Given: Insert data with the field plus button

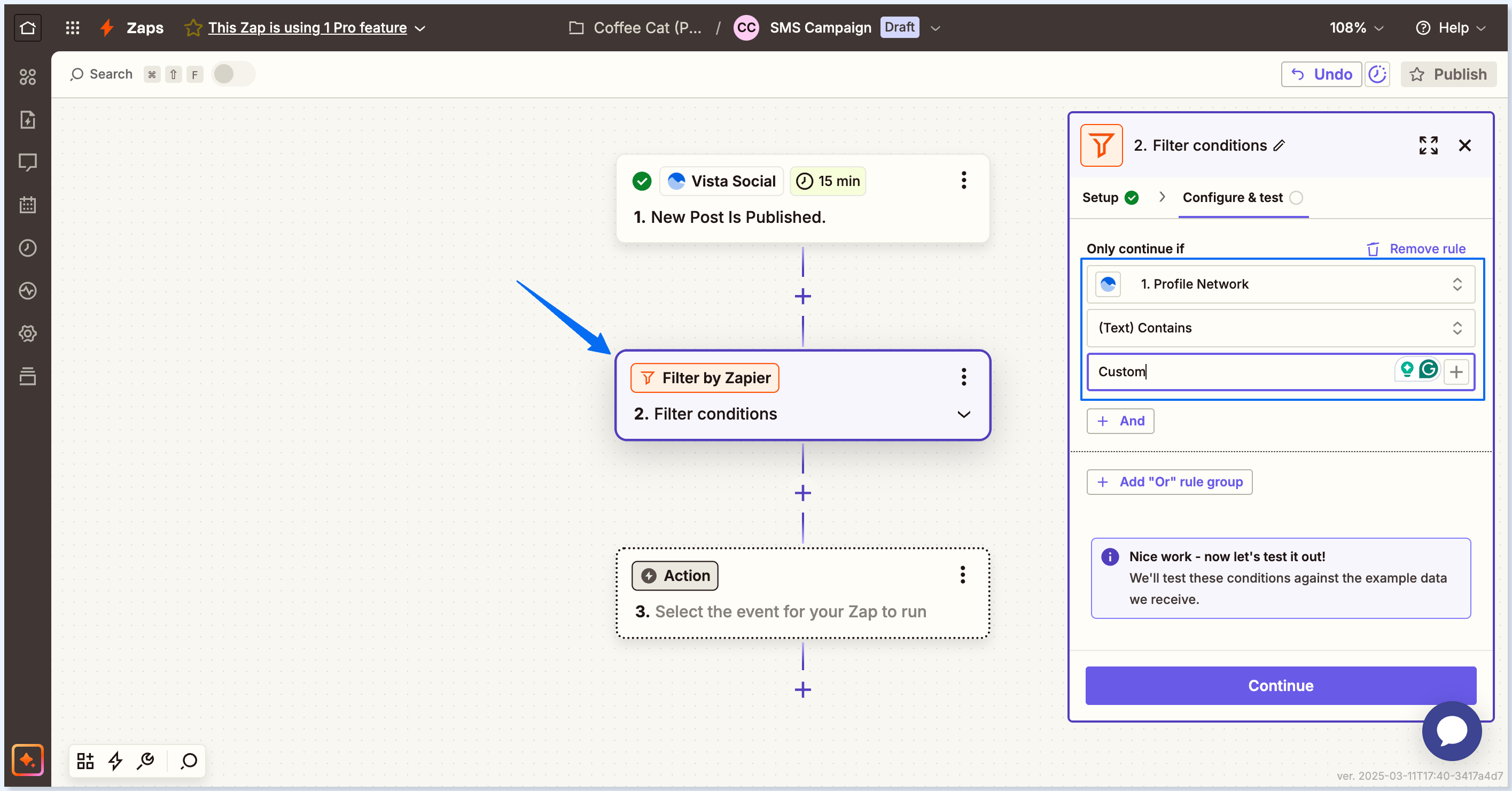Looking at the screenshot, I should point(1456,372).
